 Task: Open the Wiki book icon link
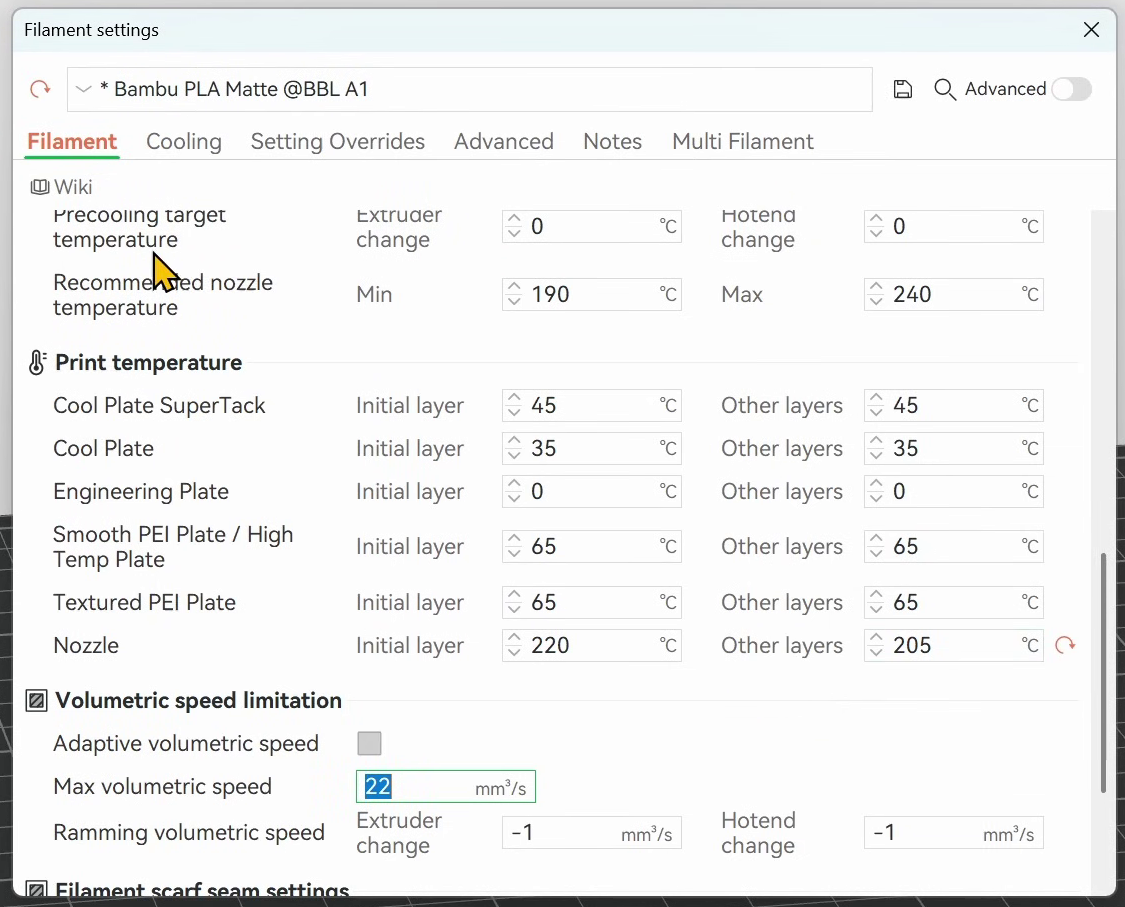tap(39, 187)
